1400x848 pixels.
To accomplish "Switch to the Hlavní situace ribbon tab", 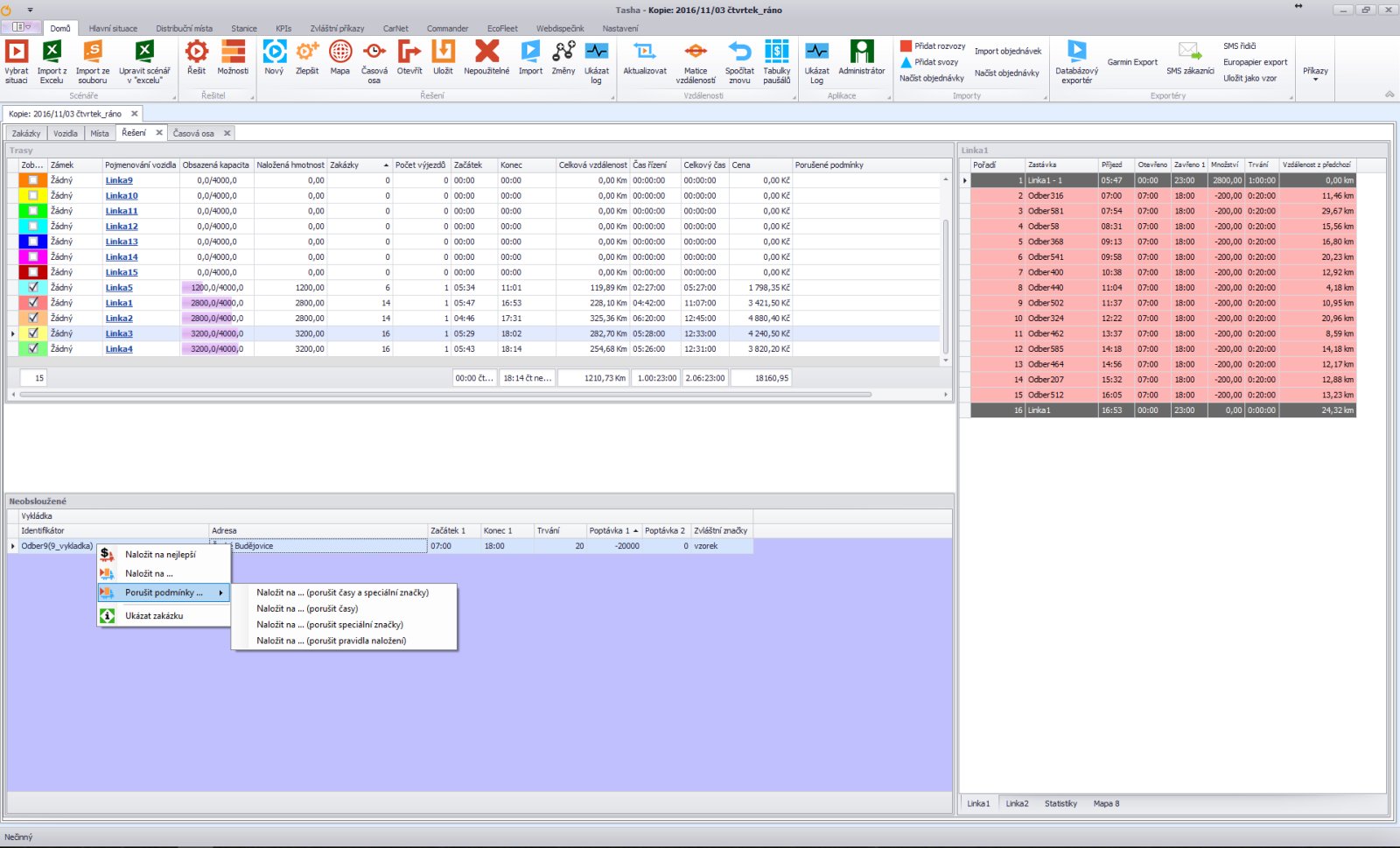I will tap(113, 28).
